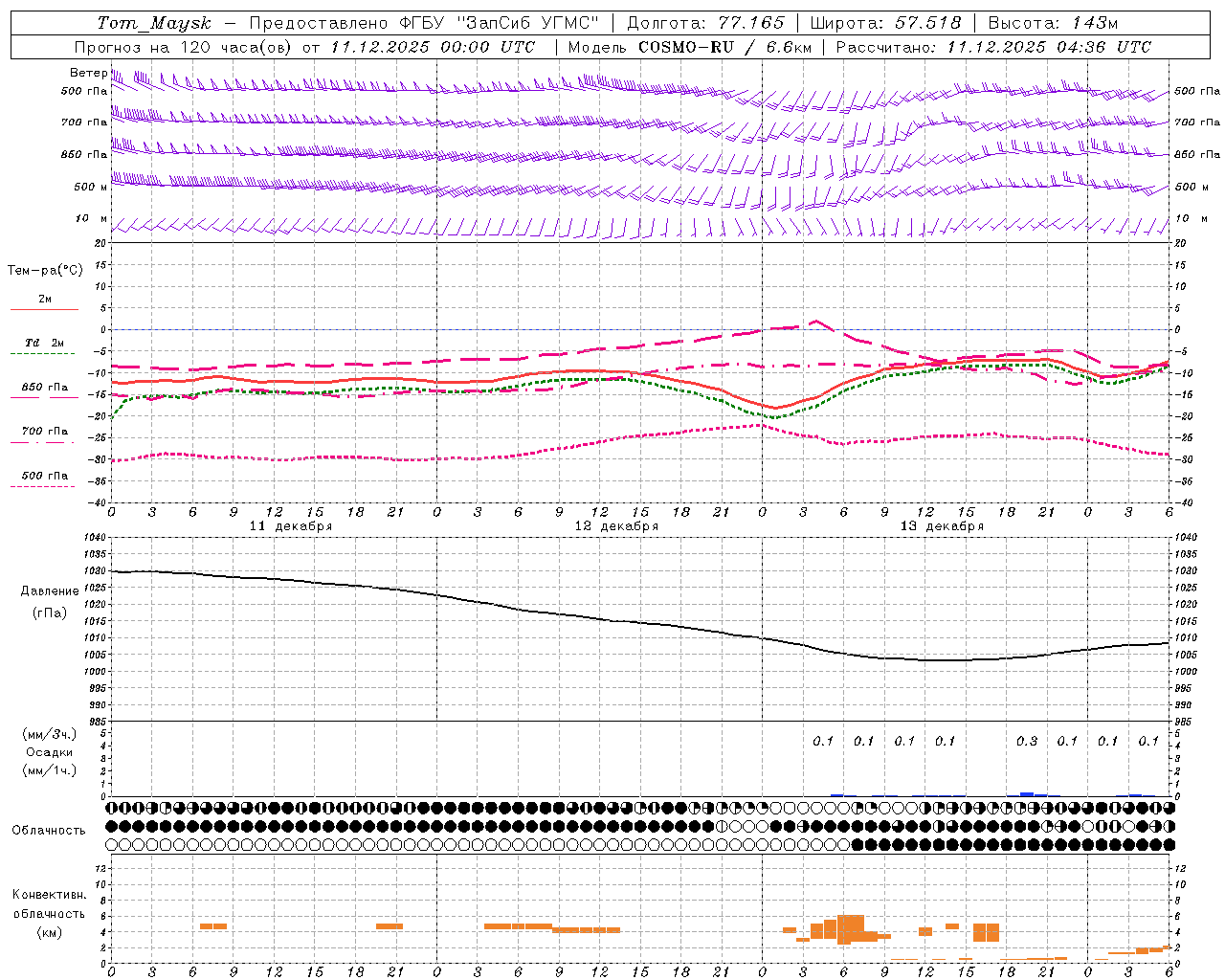Select the Высота: 143м elevation text

[1053, 23]
